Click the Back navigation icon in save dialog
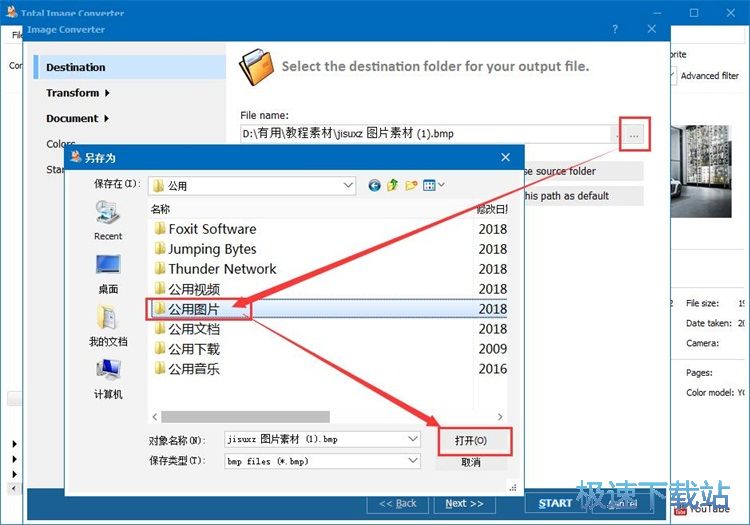Image resolution: width=750 pixels, height=525 pixels. coord(375,185)
